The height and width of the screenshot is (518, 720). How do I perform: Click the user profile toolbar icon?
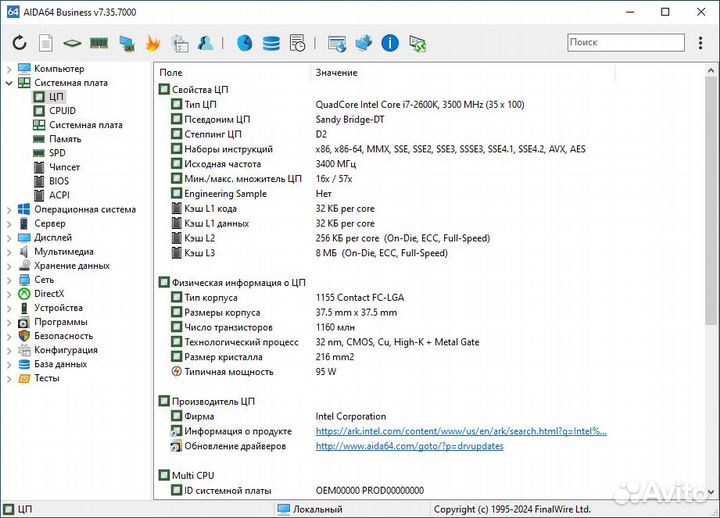pos(205,43)
